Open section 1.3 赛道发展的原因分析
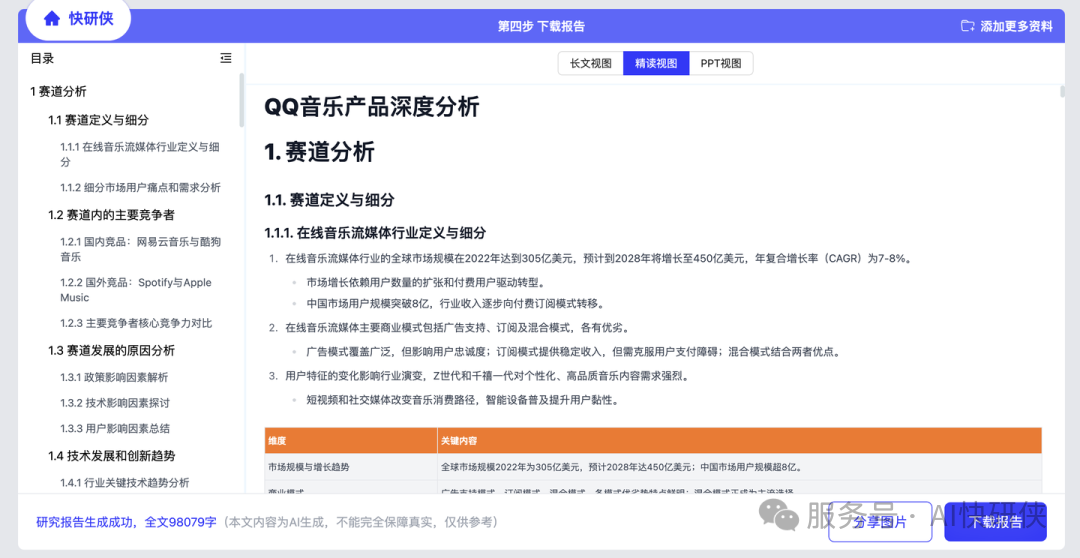The width and height of the screenshot is (1080, 558). 112,351
